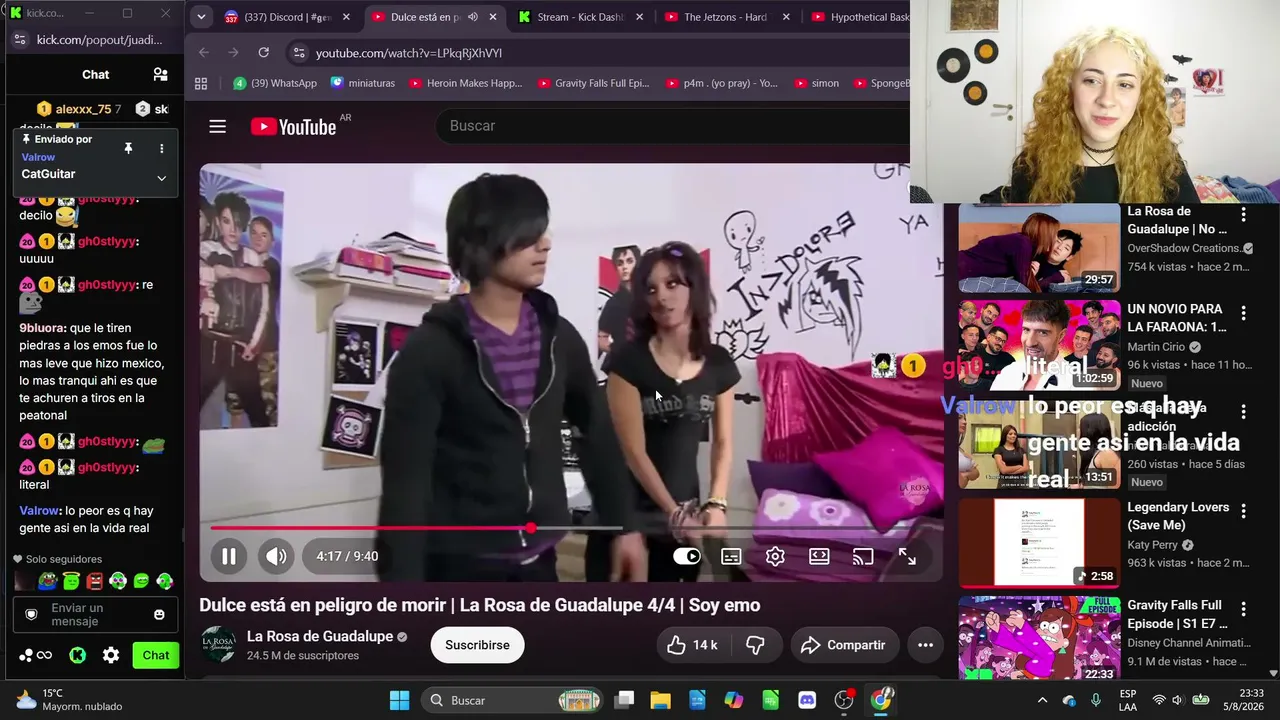Image resolution: width=1280 pixels, height=720 pixels.
Task: Open taskbar volume control
Action: point(1180,700)
